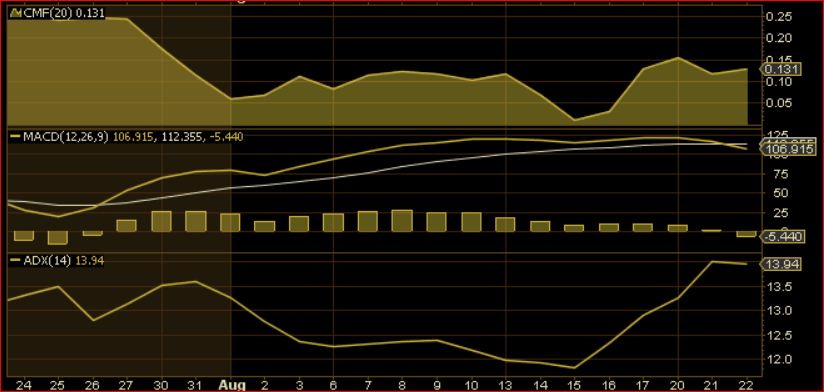Click the 0.25 level on the CMF scale
Image resolution: width=824 pixels, height=392 pixels.
click(x=779, y=17)
